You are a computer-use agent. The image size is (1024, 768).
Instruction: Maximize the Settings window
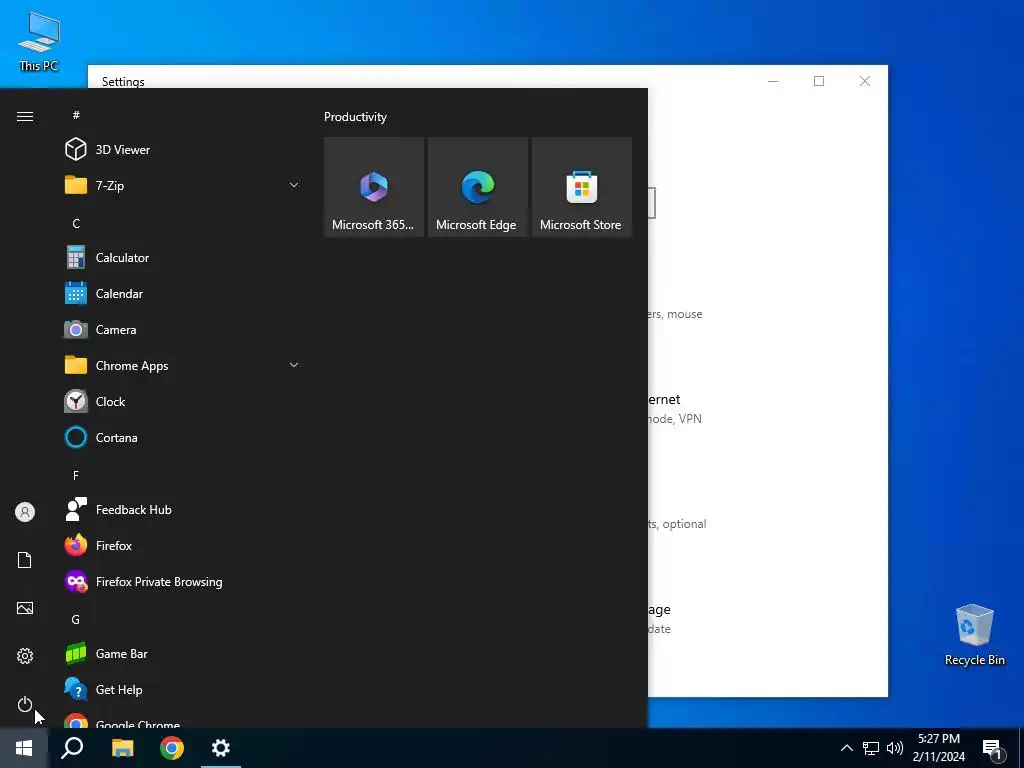(819, 81)
